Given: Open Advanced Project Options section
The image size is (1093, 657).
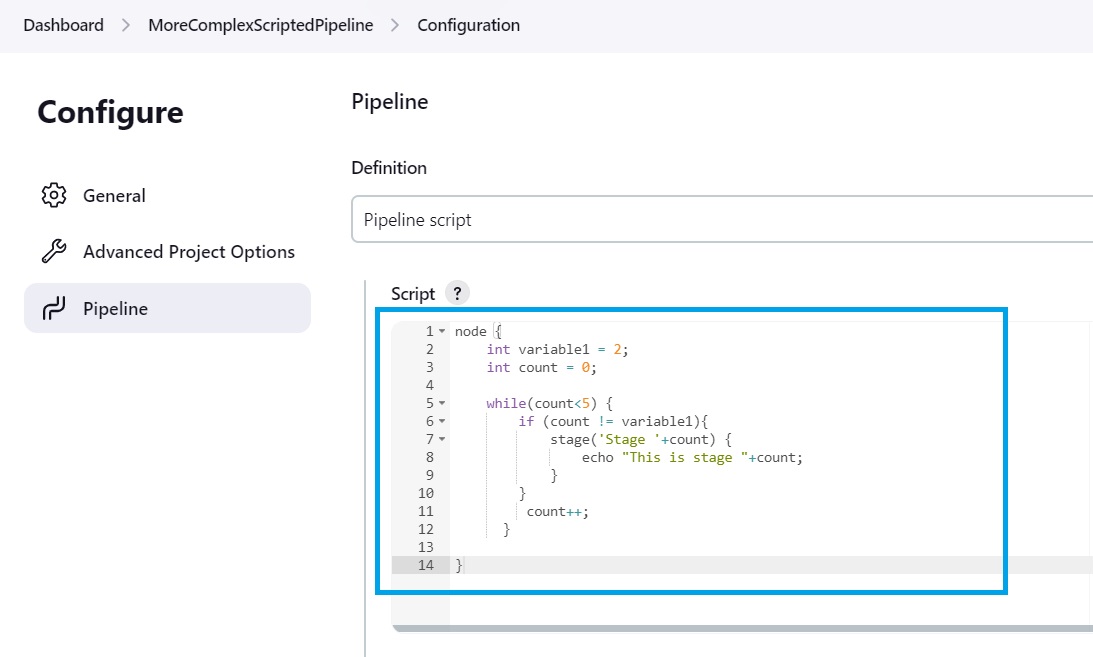Looking at the screenshot, I should (189, 252).
